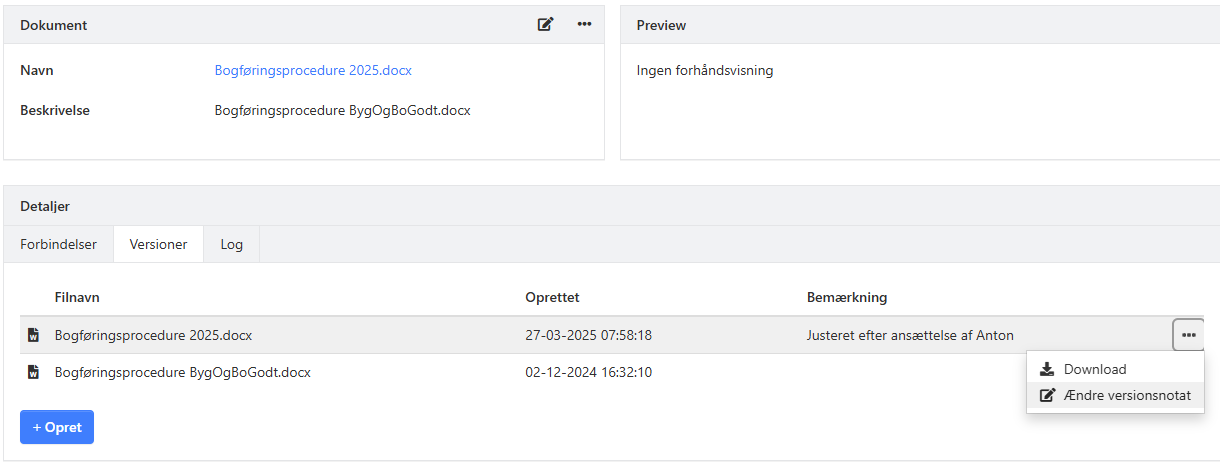Viewport: 1220px width, 462px height.
Task: Select the Versioner tab
Action: coord(158,244)
